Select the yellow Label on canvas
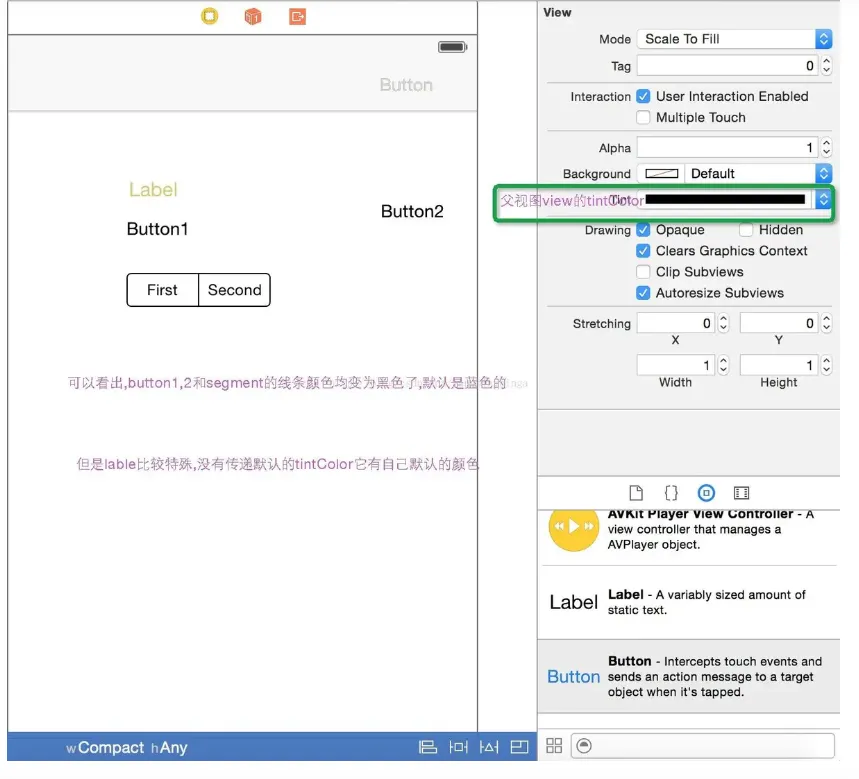Viewport: 859px width, 779px height. pos(153,190)
